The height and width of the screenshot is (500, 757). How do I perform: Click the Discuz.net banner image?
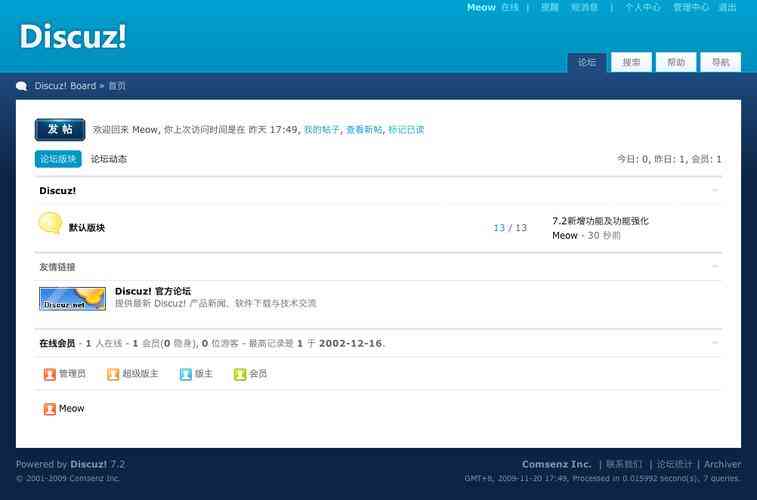72,298
